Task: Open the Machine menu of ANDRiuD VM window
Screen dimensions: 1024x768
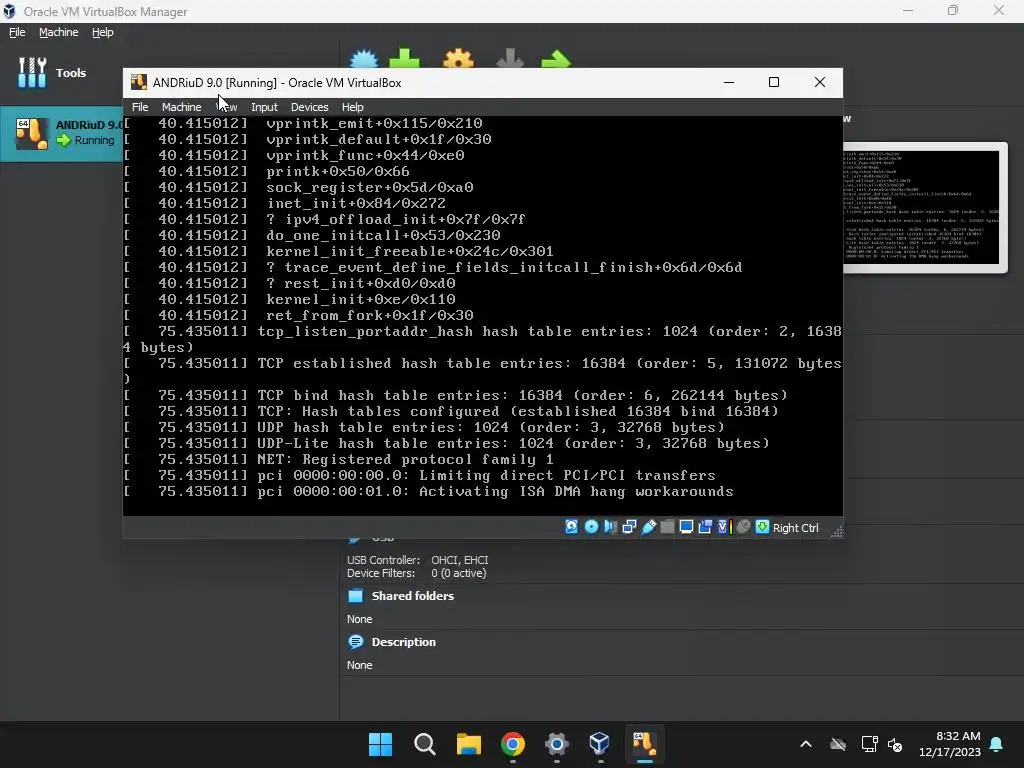Action: tap(182, 107)
